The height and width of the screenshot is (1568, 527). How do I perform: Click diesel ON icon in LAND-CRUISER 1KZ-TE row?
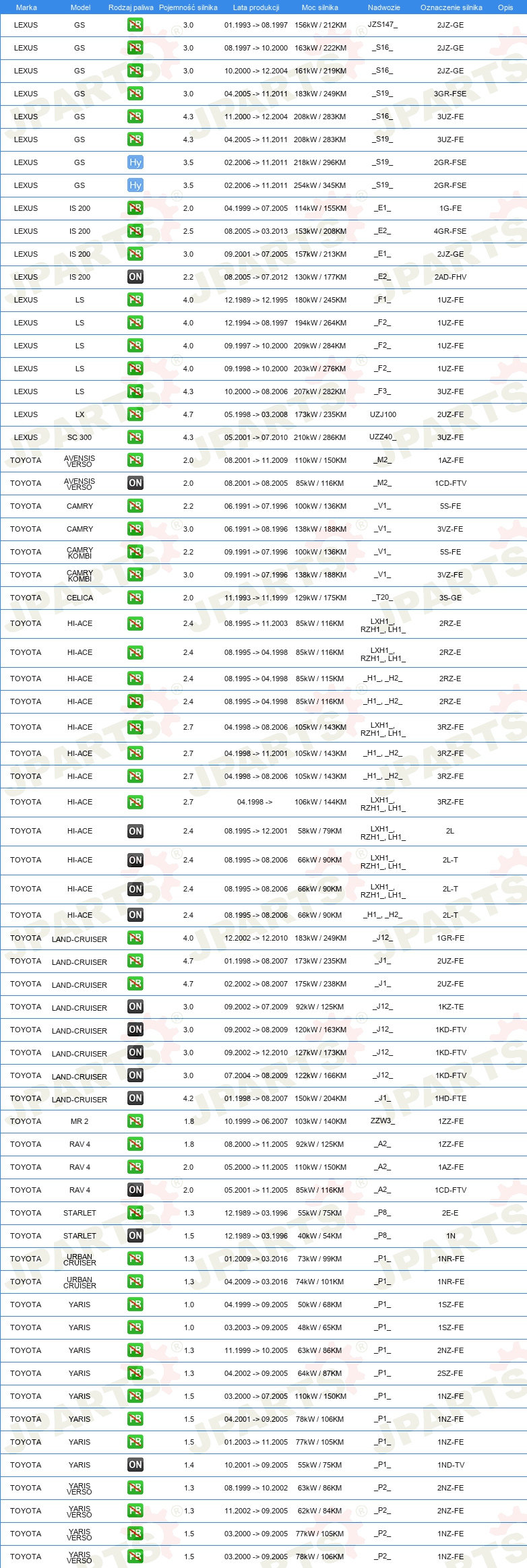click(135, 1007)
